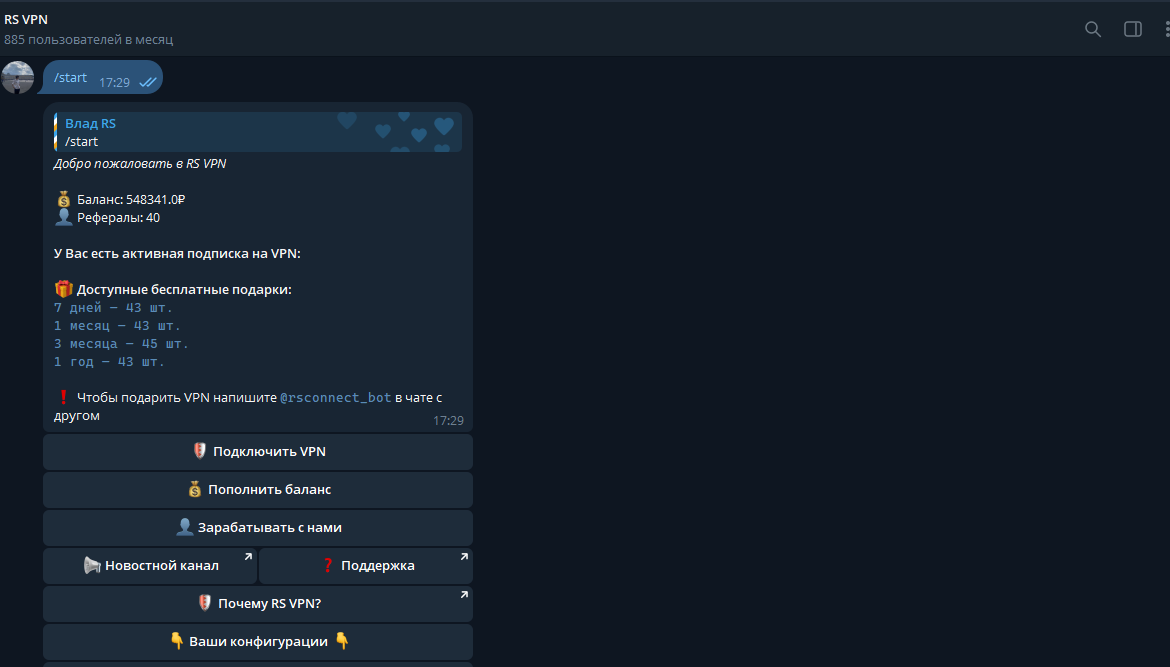Click the Доступные бесплатные подарки heading
Screen dimensions: 1170x667
click(184, 289)
